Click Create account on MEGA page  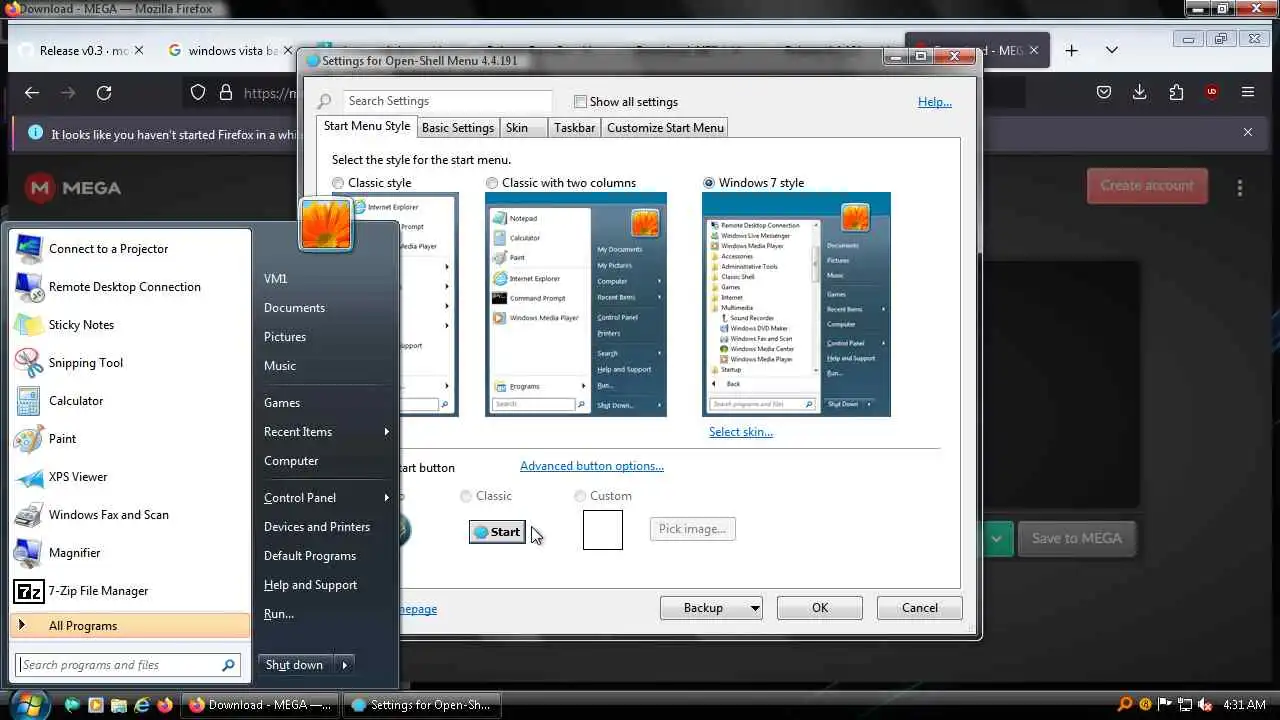(1147, 186)
